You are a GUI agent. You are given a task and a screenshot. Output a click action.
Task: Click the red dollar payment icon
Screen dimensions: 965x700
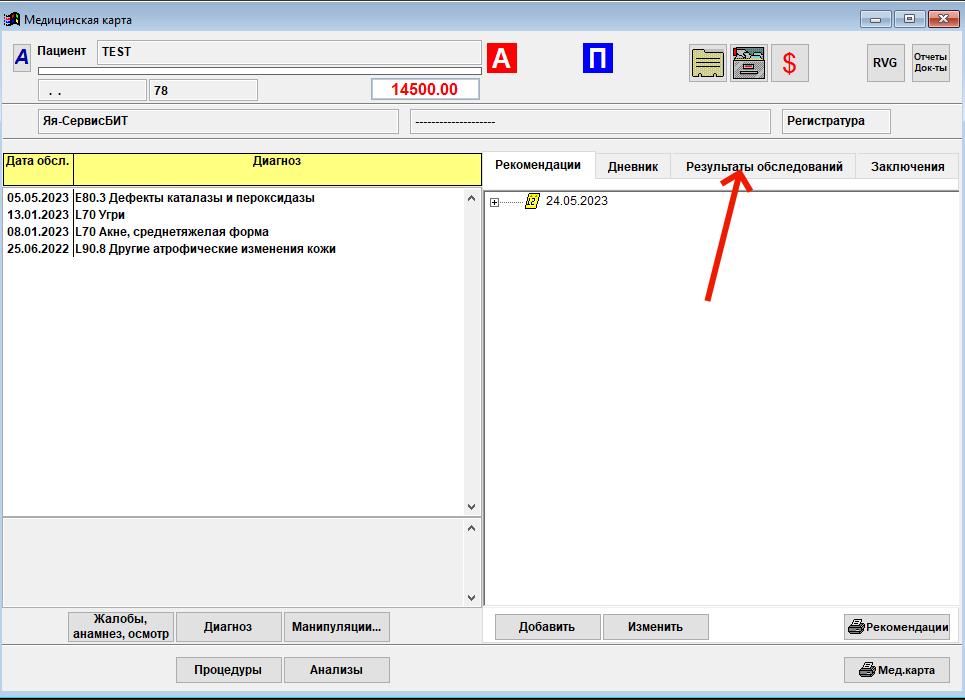[x=789, y=63]
